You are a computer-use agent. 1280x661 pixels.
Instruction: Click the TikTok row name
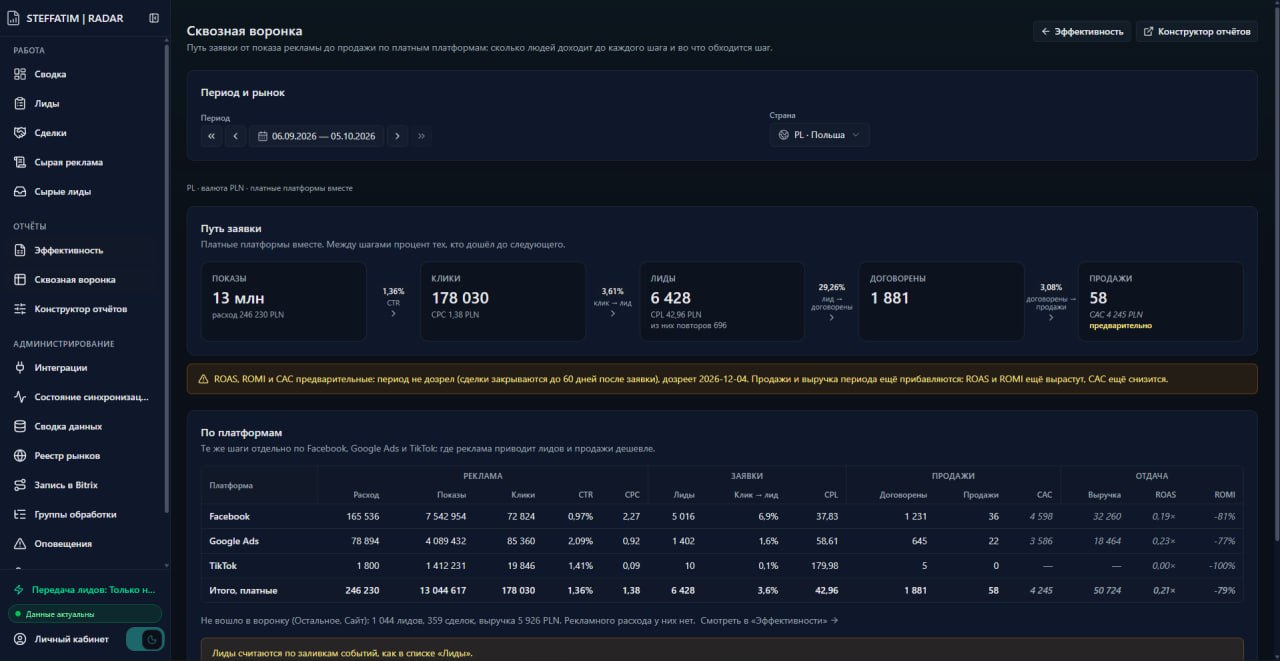coord(223,566)
